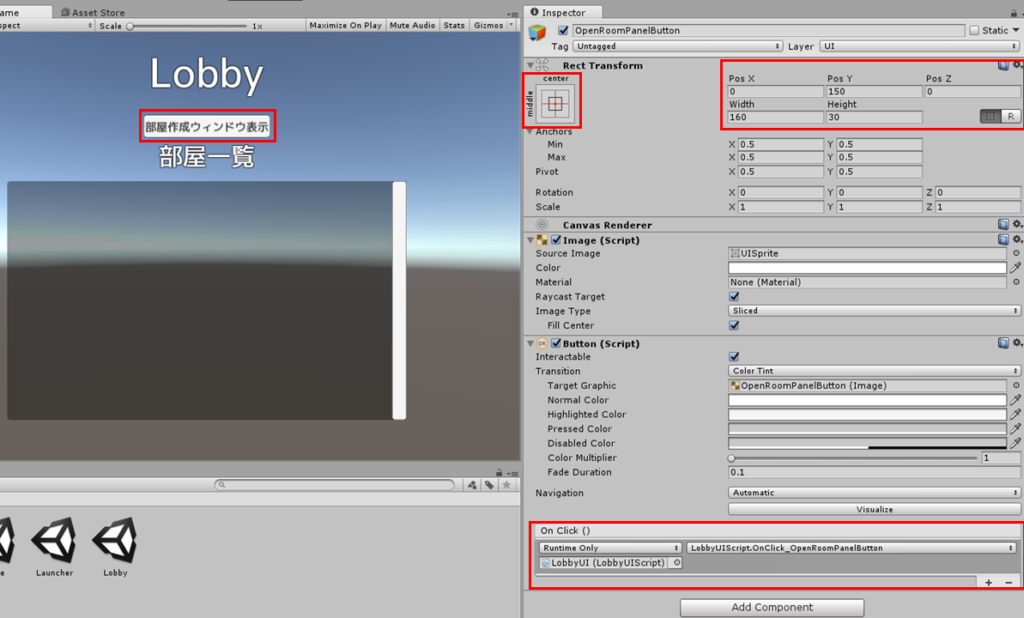Click the search by type icon in Project panel

(472, 485)
